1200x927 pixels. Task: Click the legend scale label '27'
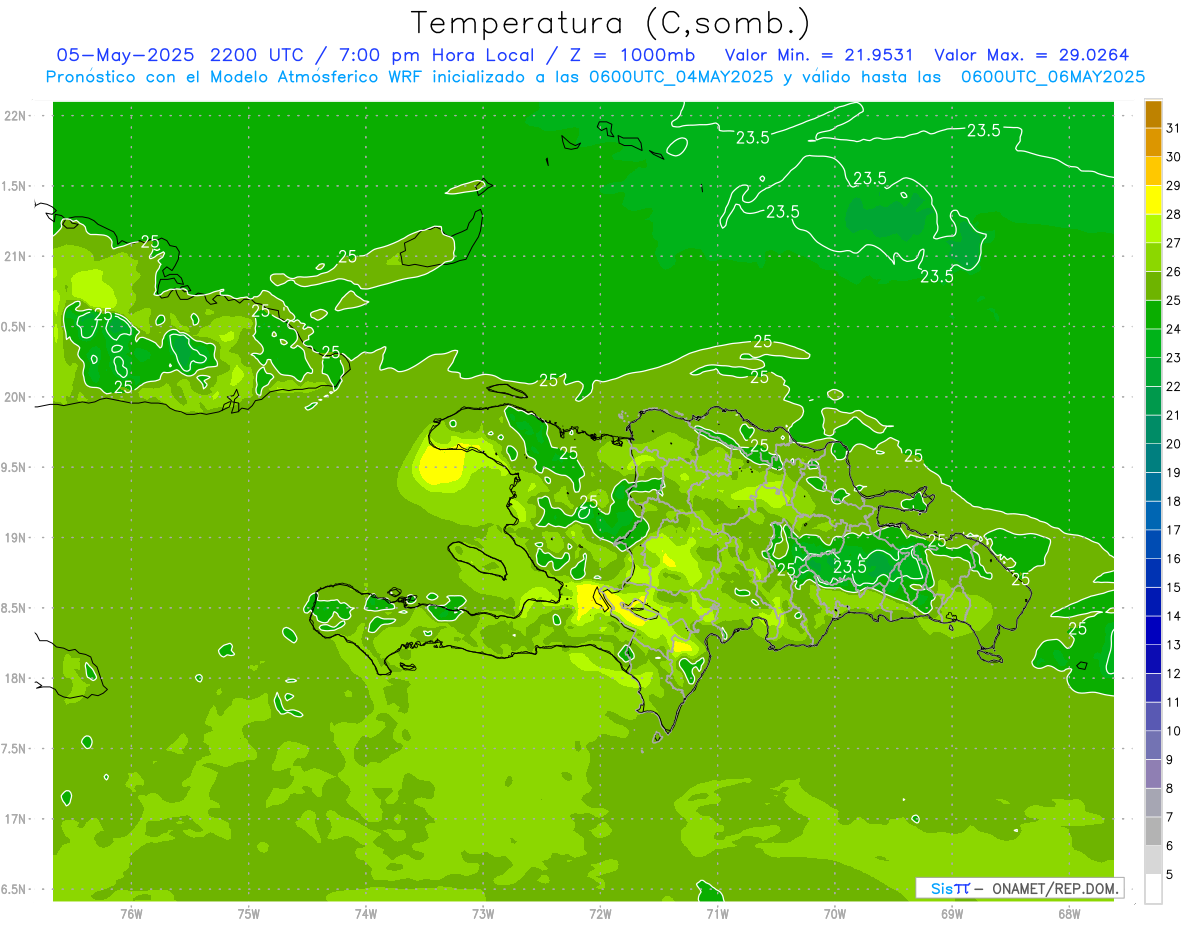[1173, 243]
